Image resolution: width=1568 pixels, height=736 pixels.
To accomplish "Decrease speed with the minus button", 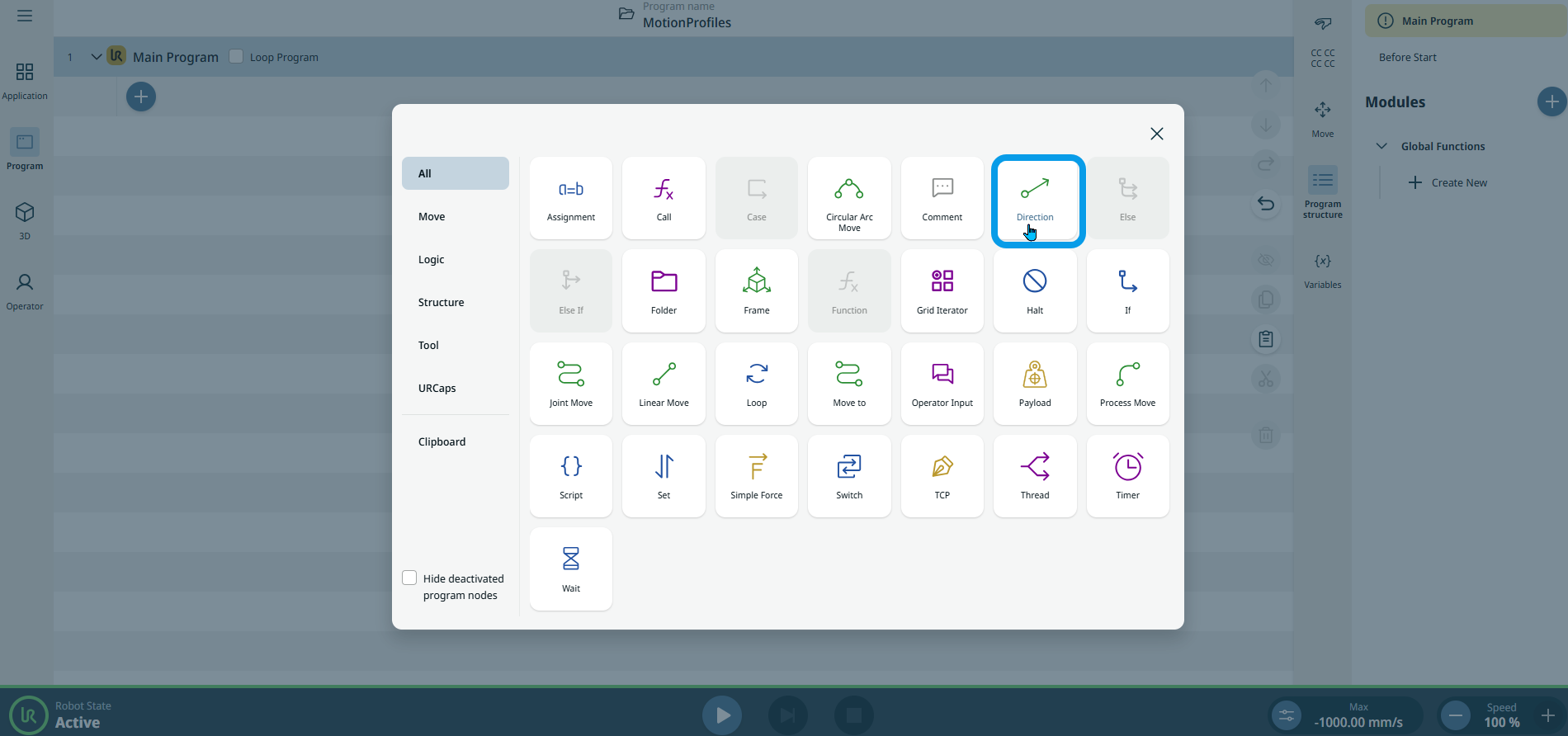I will (1456, 715).
